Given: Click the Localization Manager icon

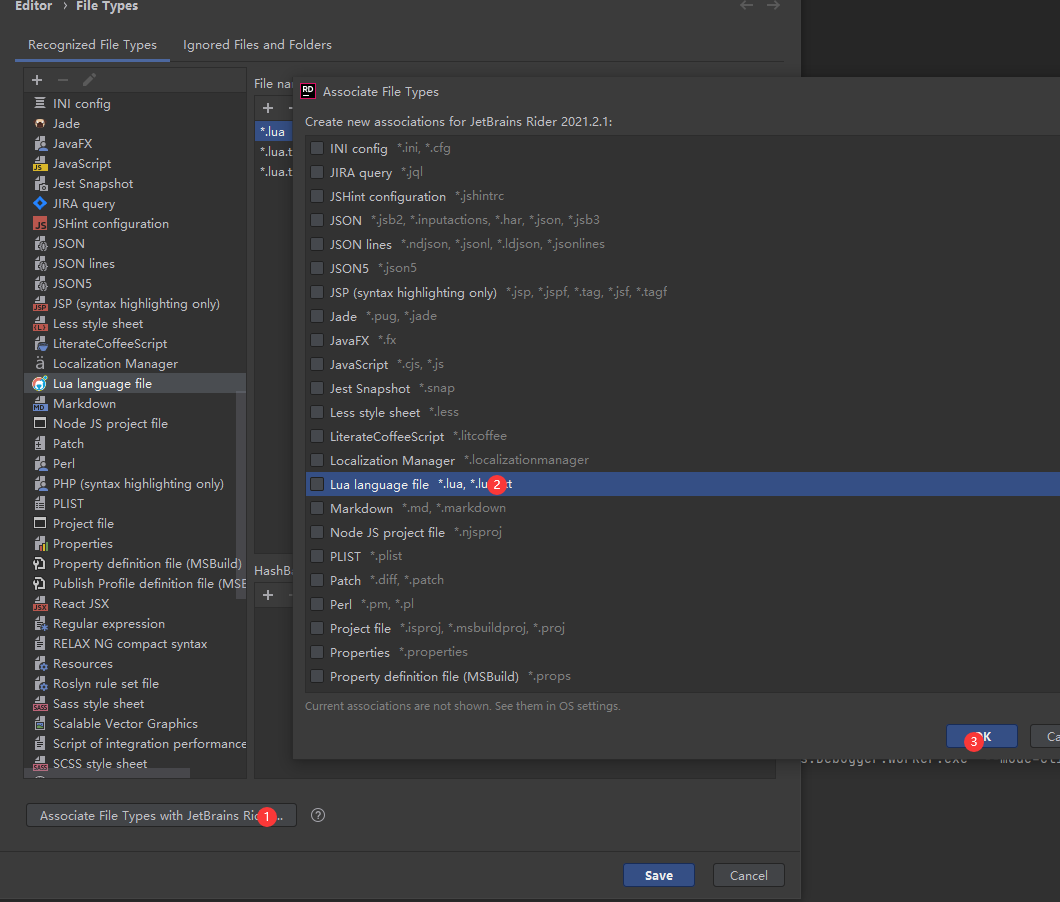Looking at the screenshot, I should tap(40, 363).
